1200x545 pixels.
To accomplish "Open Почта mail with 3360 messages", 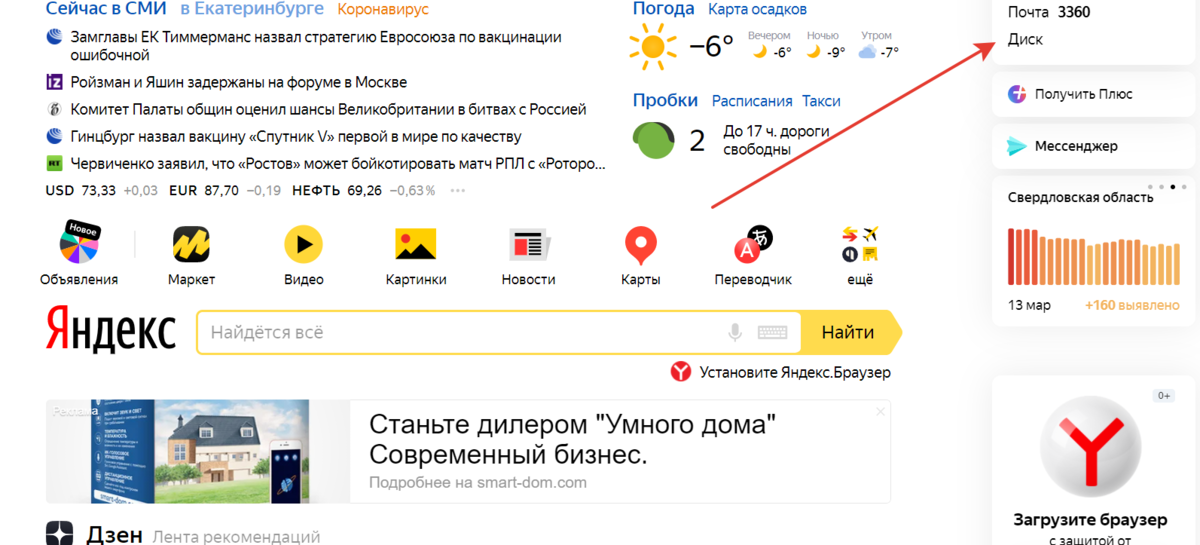I will coord(1049,12).
